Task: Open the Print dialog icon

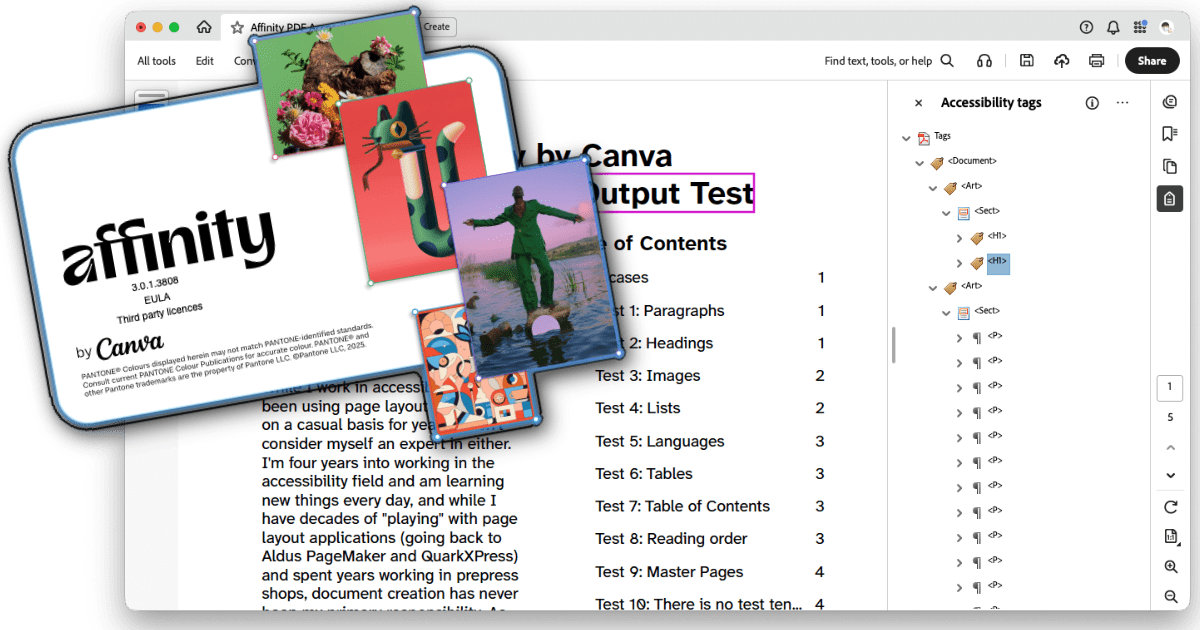Action: point(1096,60)
